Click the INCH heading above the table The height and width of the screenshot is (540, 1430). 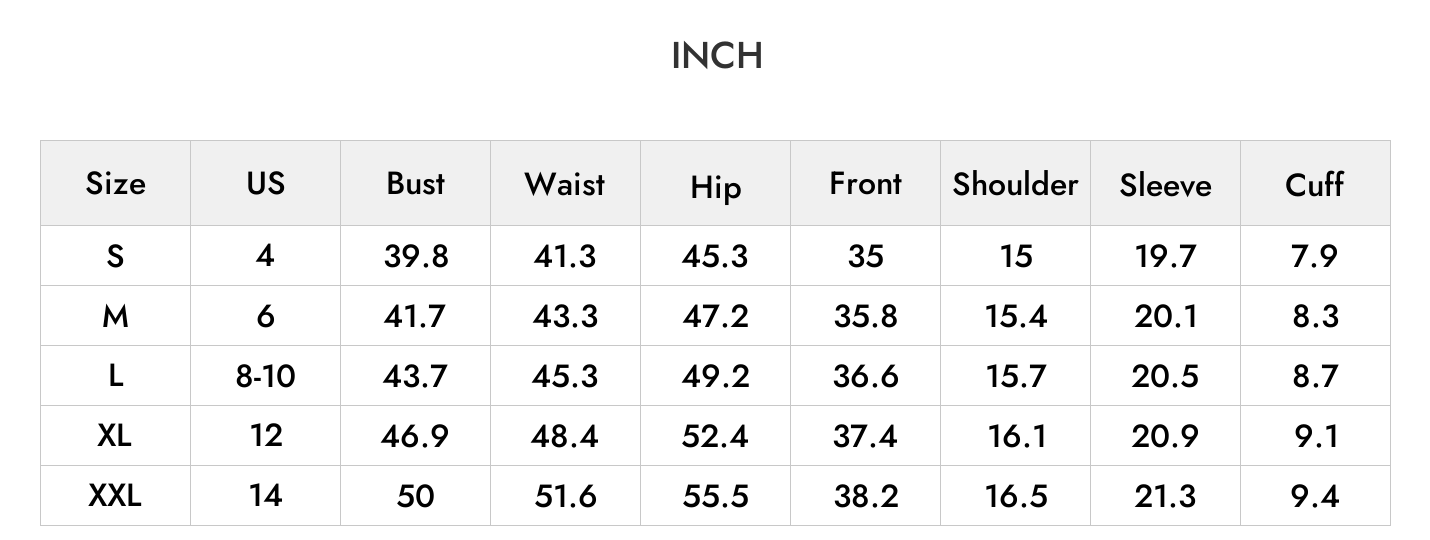click(x=716, y=56)
